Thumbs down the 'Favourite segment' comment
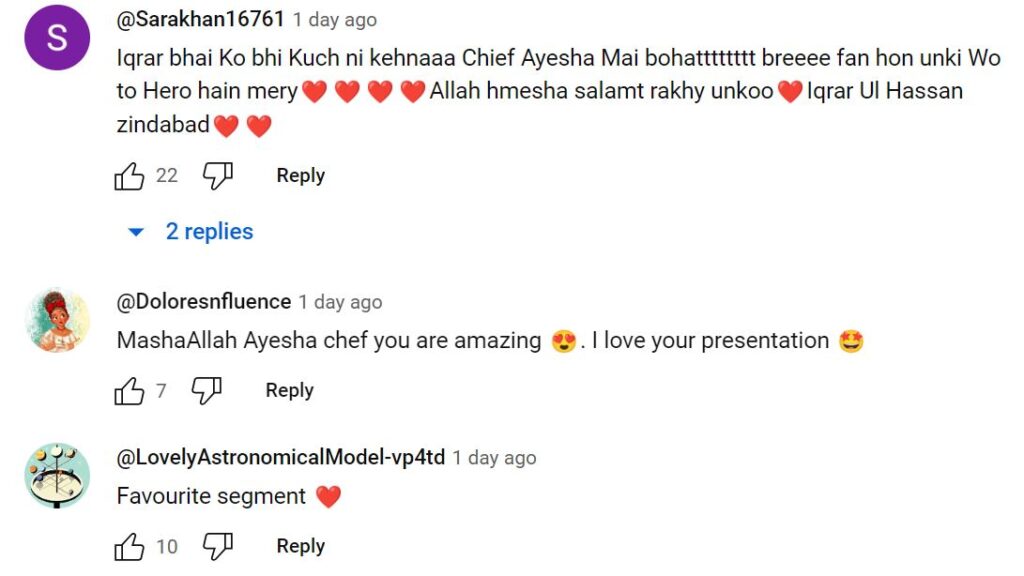Viewport: 1024px width, 576px height. coord(217,546)
